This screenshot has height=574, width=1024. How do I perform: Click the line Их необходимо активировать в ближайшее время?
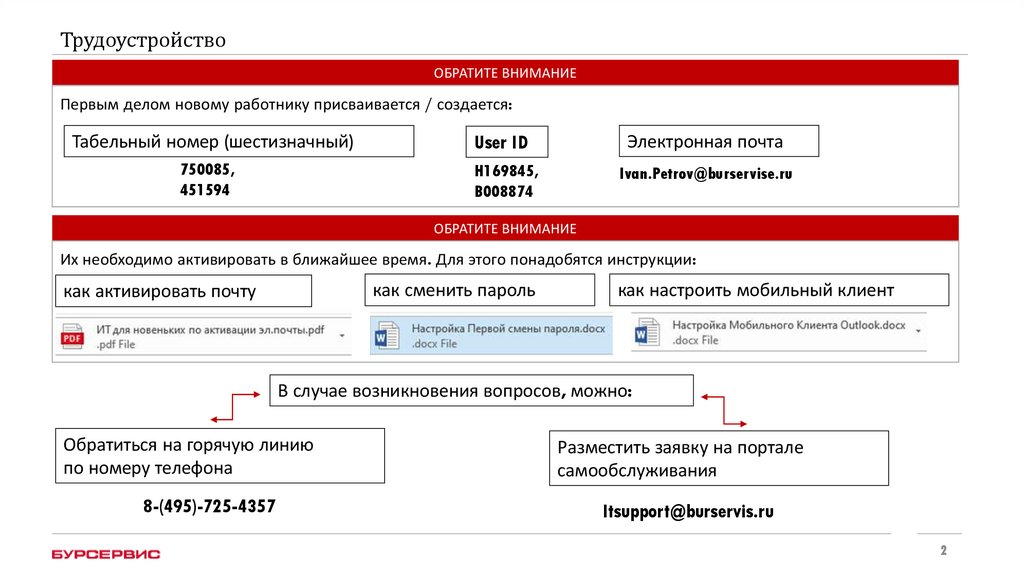click(378, 259)
